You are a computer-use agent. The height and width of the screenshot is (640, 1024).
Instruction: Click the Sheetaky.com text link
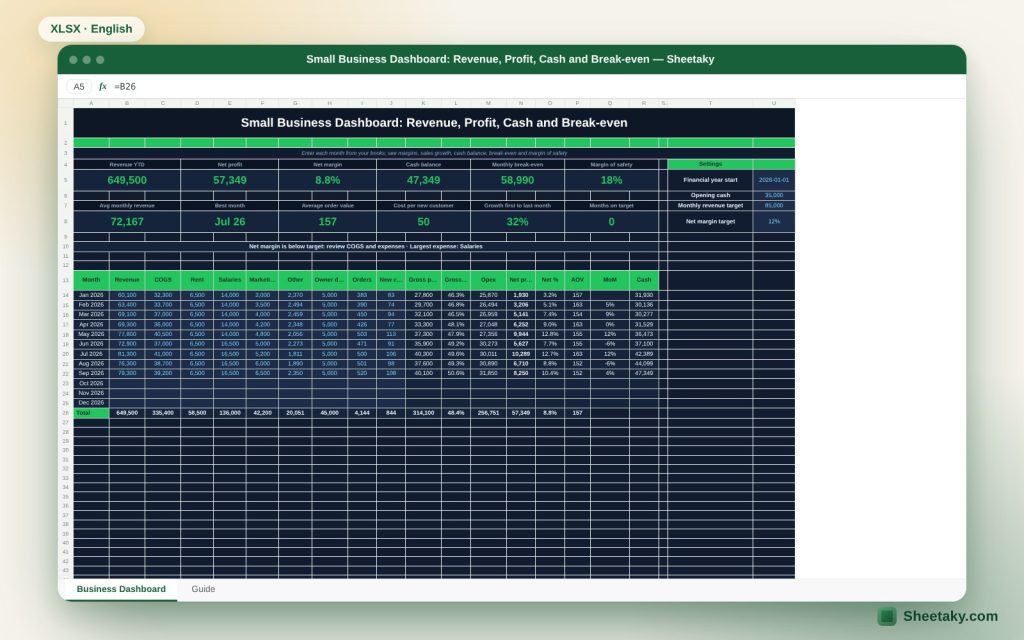[x=950, y=616]
